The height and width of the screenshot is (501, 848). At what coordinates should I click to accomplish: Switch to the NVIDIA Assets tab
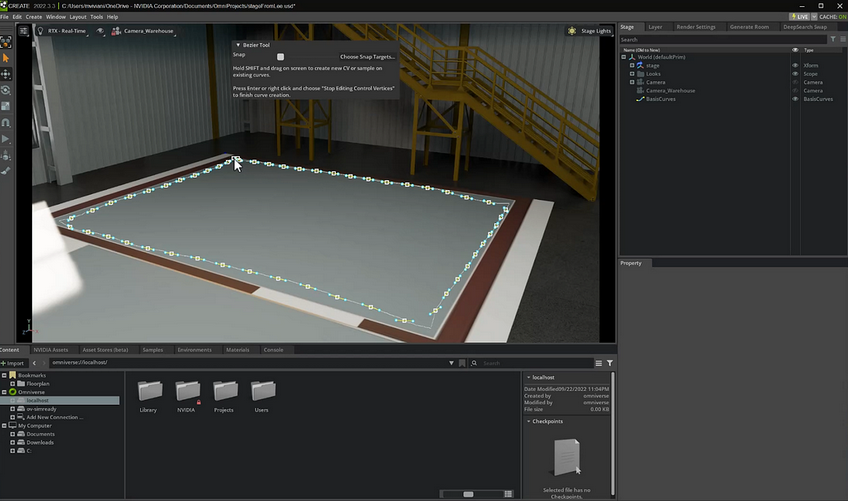point(51,350)
